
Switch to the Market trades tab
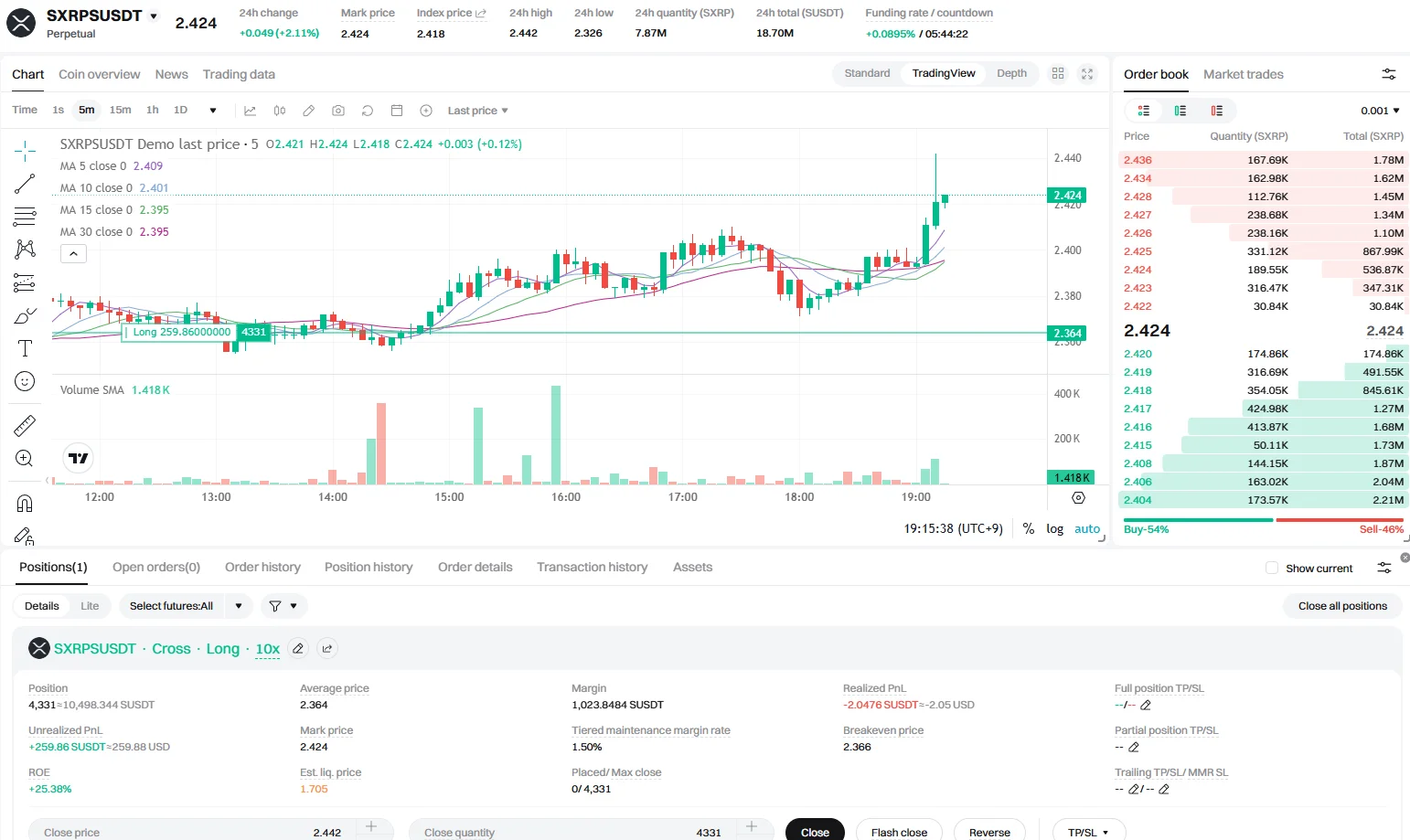[x=1243, y=74]
